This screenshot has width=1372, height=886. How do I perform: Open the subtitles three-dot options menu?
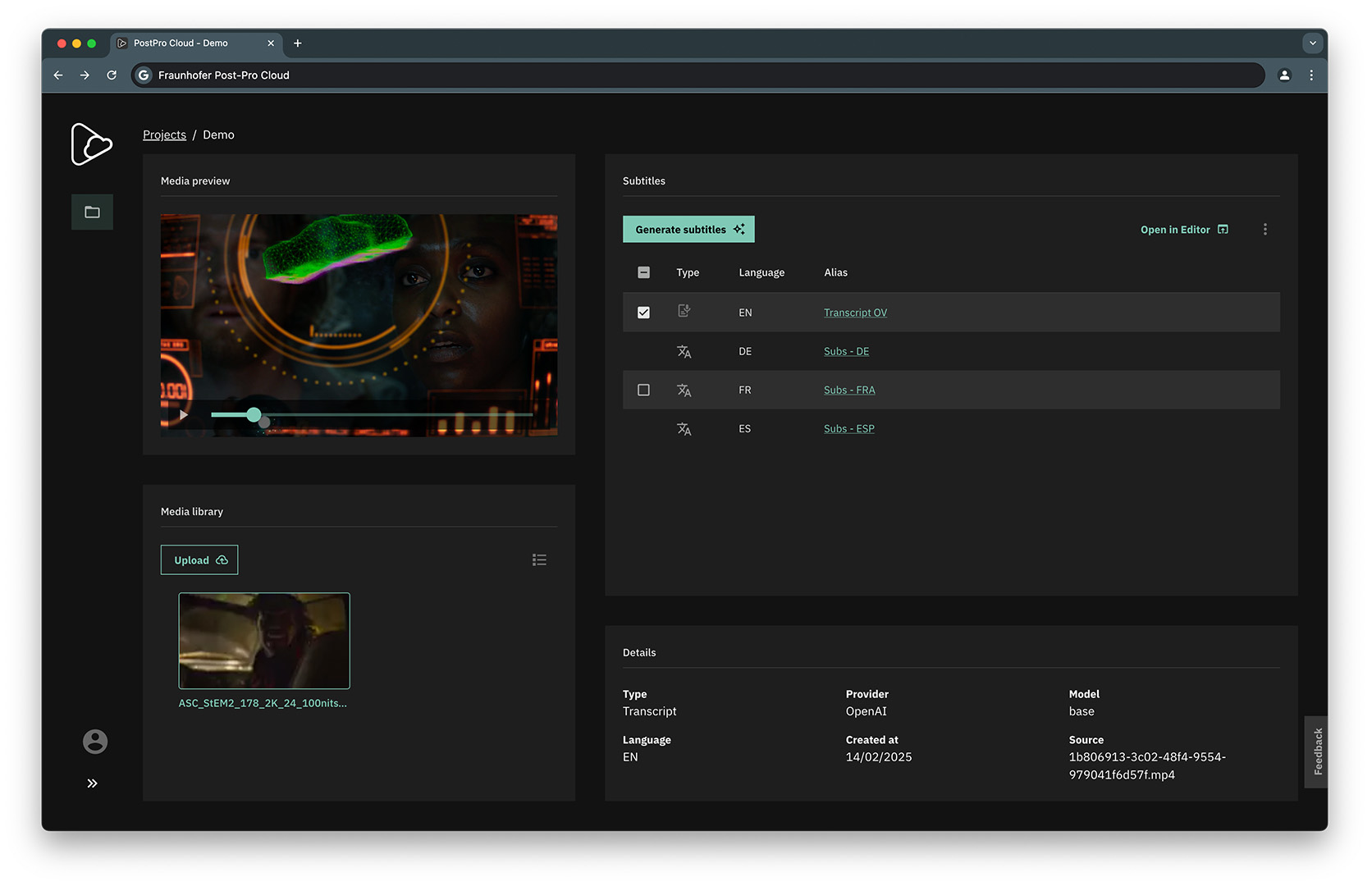[x=1265, y=230]
